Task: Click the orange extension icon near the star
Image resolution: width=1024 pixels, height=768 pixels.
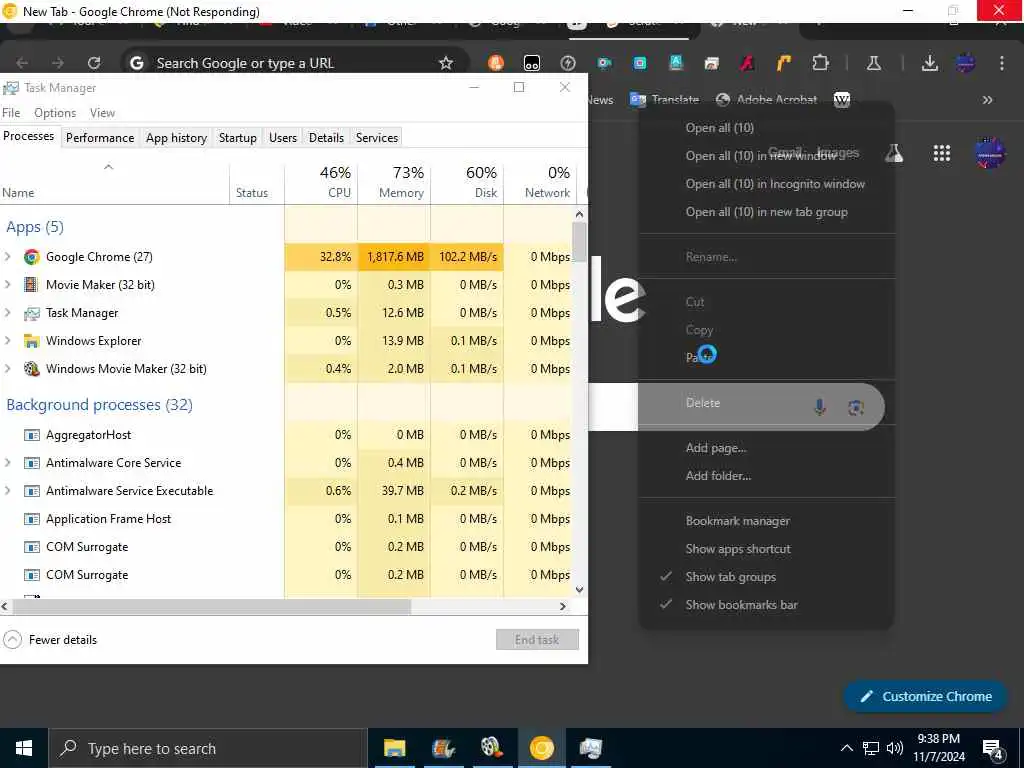Action: [496, 63]
